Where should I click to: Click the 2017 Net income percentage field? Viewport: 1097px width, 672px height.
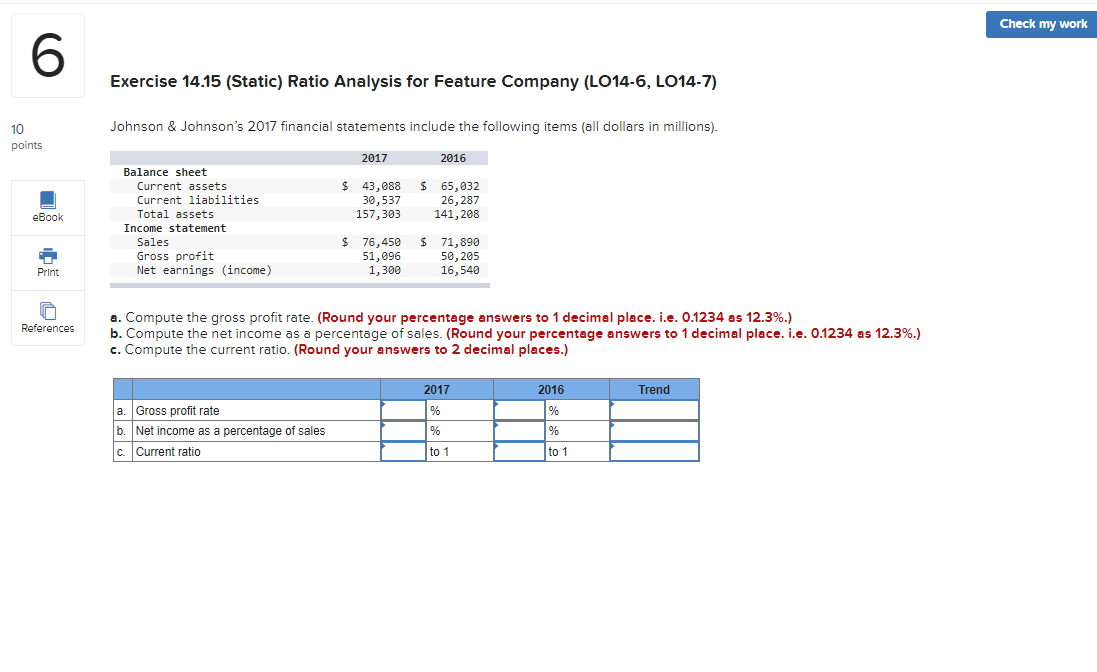[405, 430]
